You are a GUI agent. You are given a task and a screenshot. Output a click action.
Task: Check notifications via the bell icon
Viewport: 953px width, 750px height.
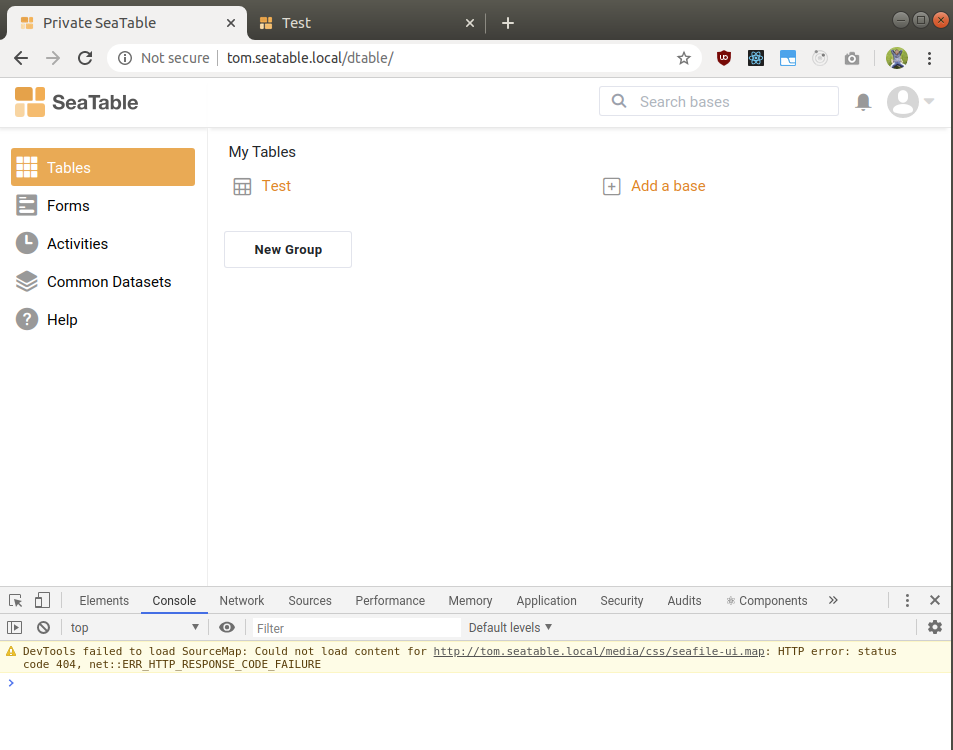[x=862, y=101]
